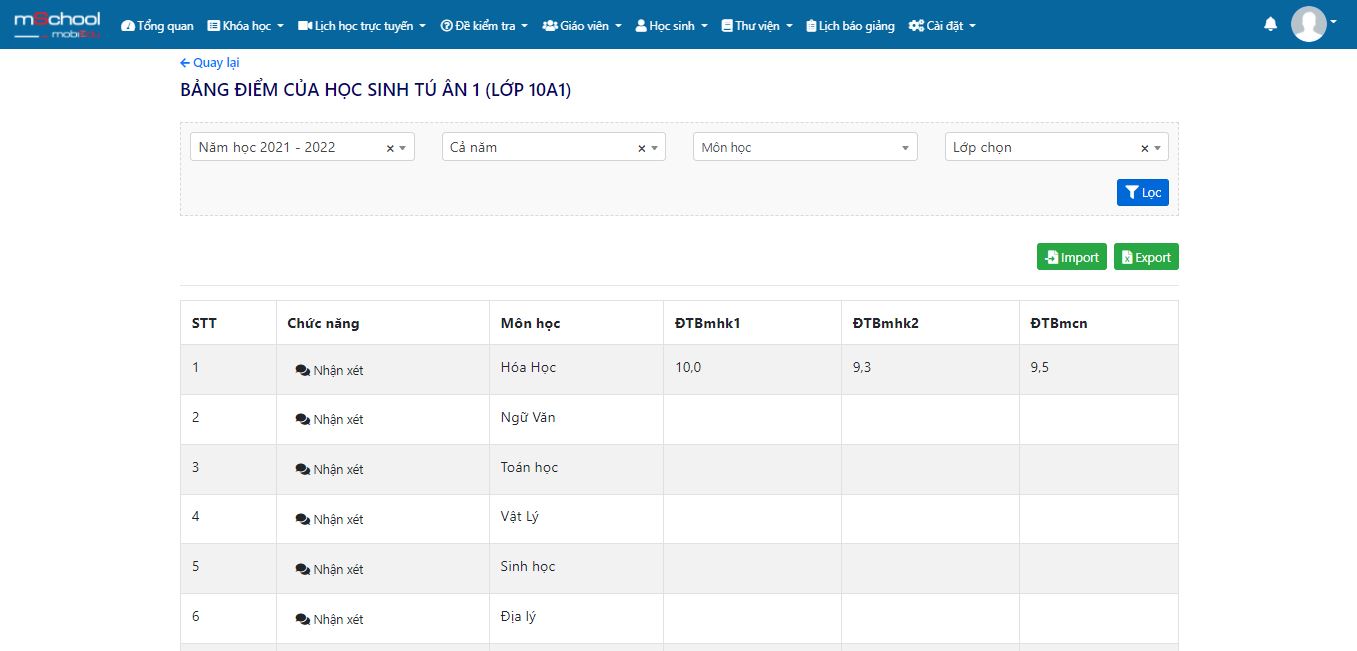
Task: Open the notification bell
Action: [1271, 24]
